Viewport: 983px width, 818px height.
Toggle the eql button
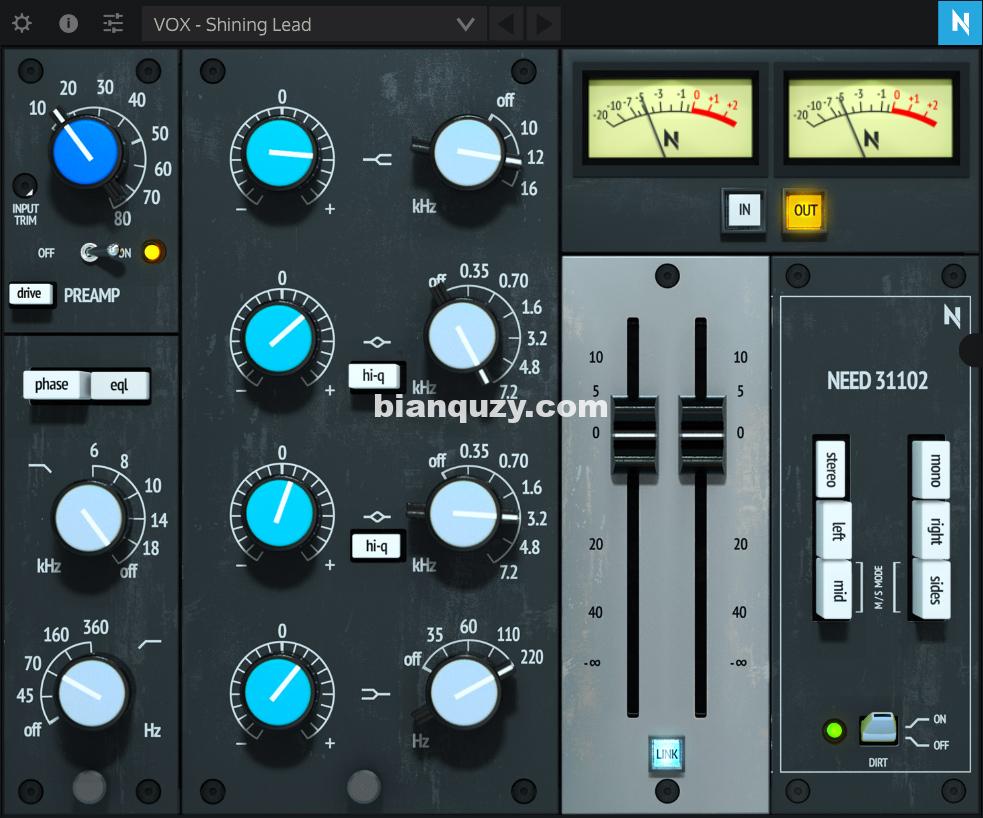click(x=120, y=385)
